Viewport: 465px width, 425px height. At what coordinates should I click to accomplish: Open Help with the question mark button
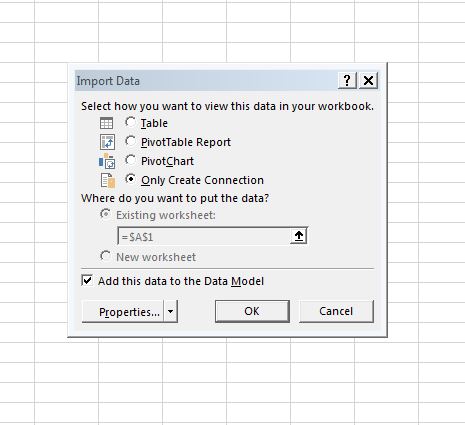[x=347, y=80]
